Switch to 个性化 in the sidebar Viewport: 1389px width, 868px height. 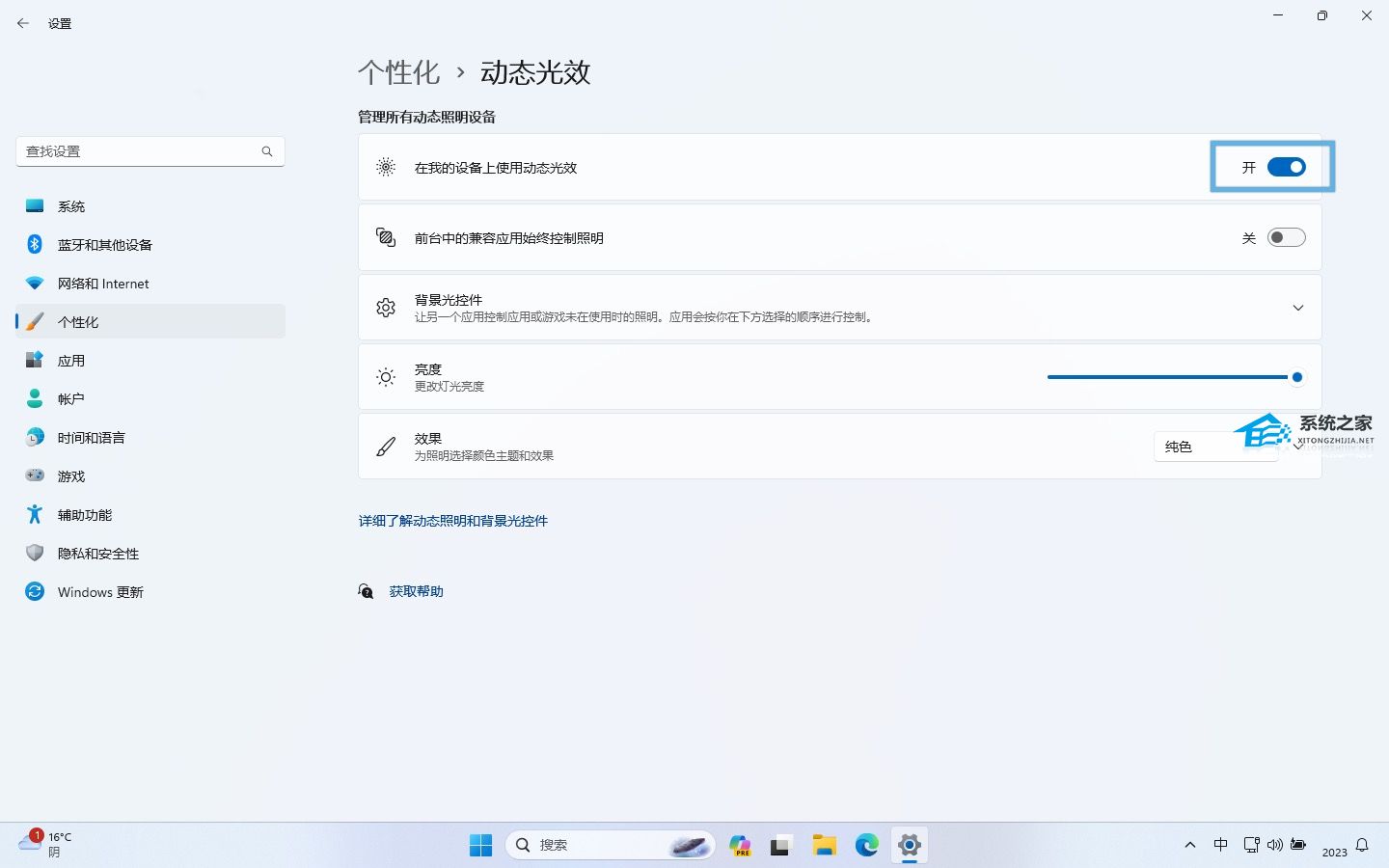pyautogui.click(x=79, y=321)
